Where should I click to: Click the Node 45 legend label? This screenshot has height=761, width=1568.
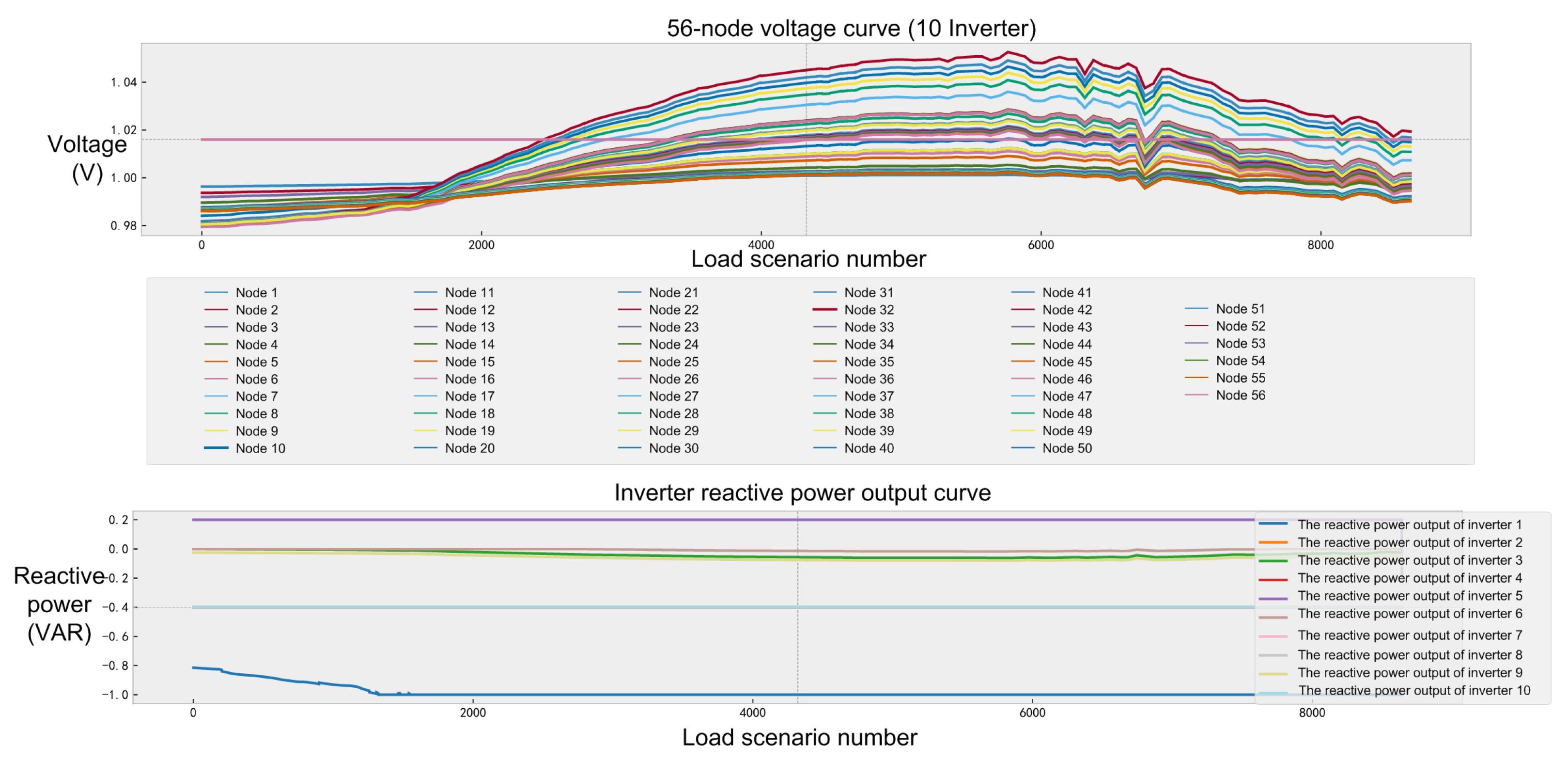(x=1067, y=361)
